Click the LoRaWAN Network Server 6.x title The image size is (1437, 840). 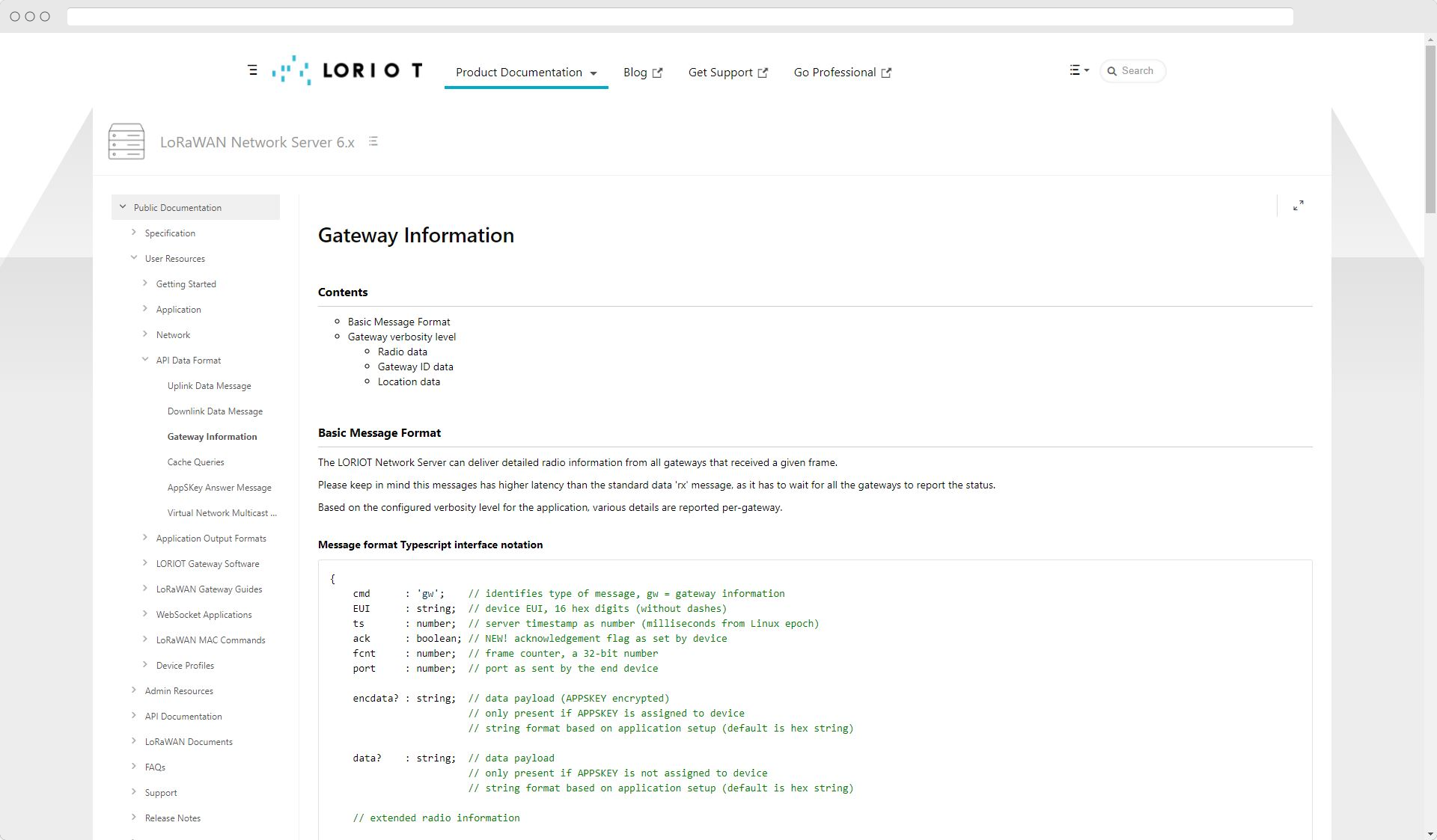click(257, 142)
